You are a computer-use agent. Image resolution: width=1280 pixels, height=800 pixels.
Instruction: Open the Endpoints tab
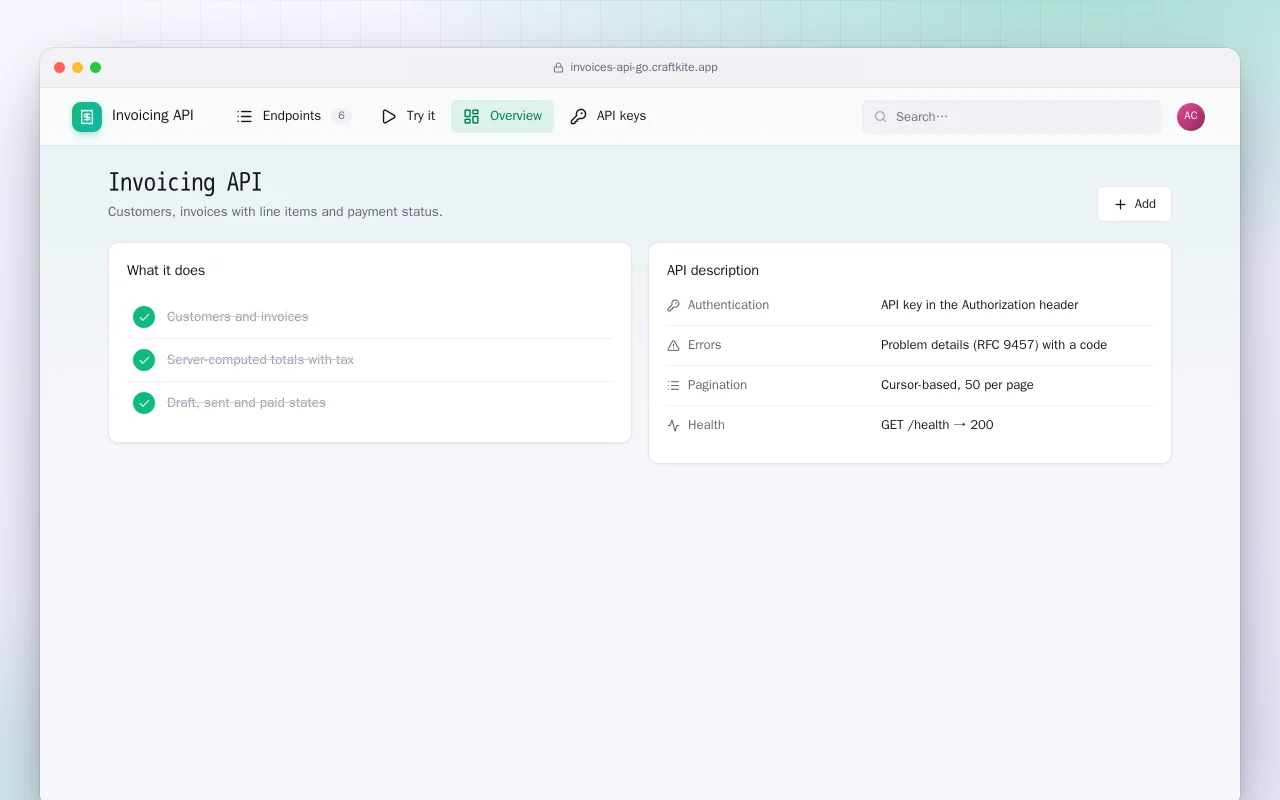(x=294, y=116)
